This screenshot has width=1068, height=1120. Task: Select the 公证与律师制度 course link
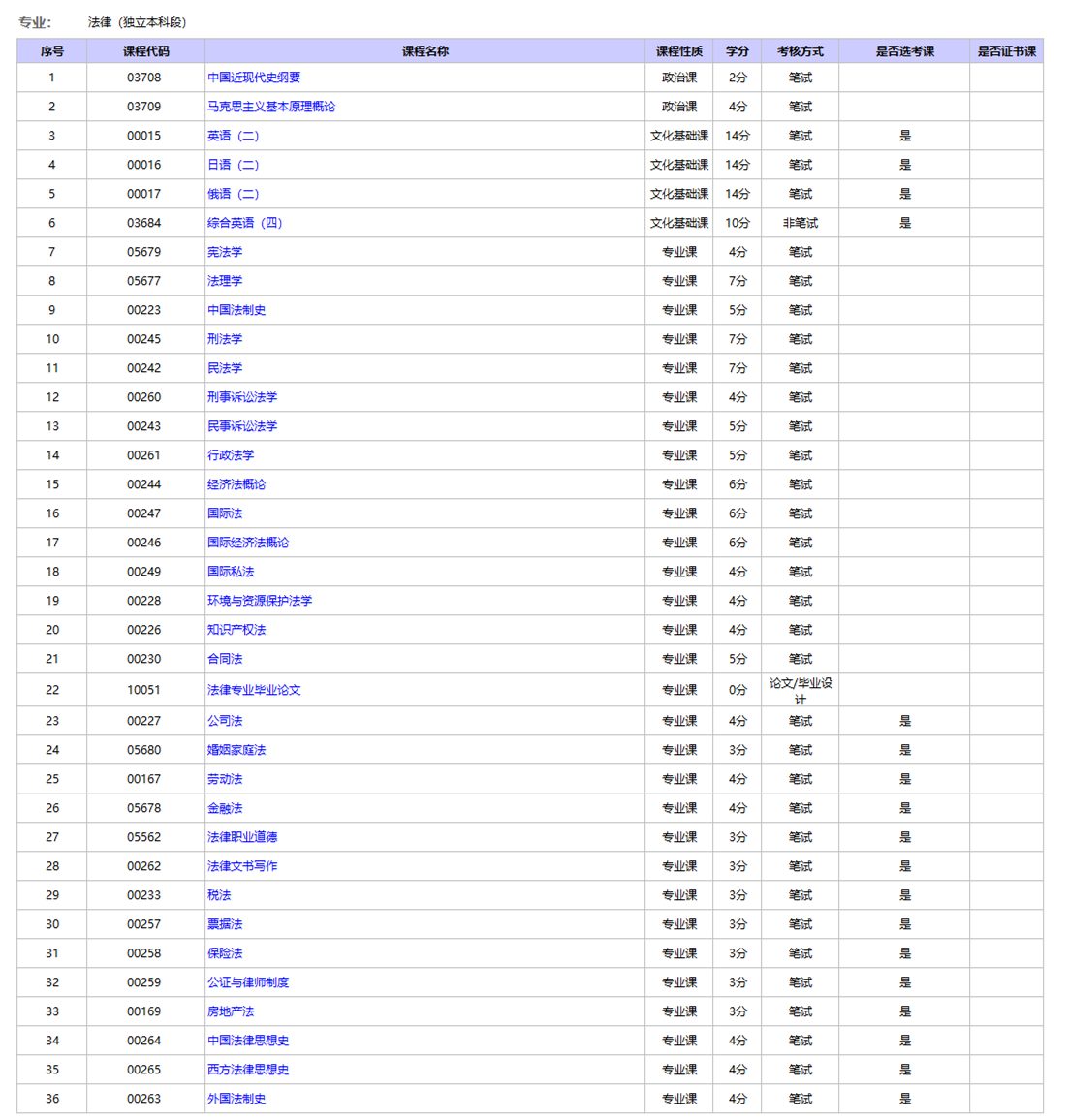point(248,982)
